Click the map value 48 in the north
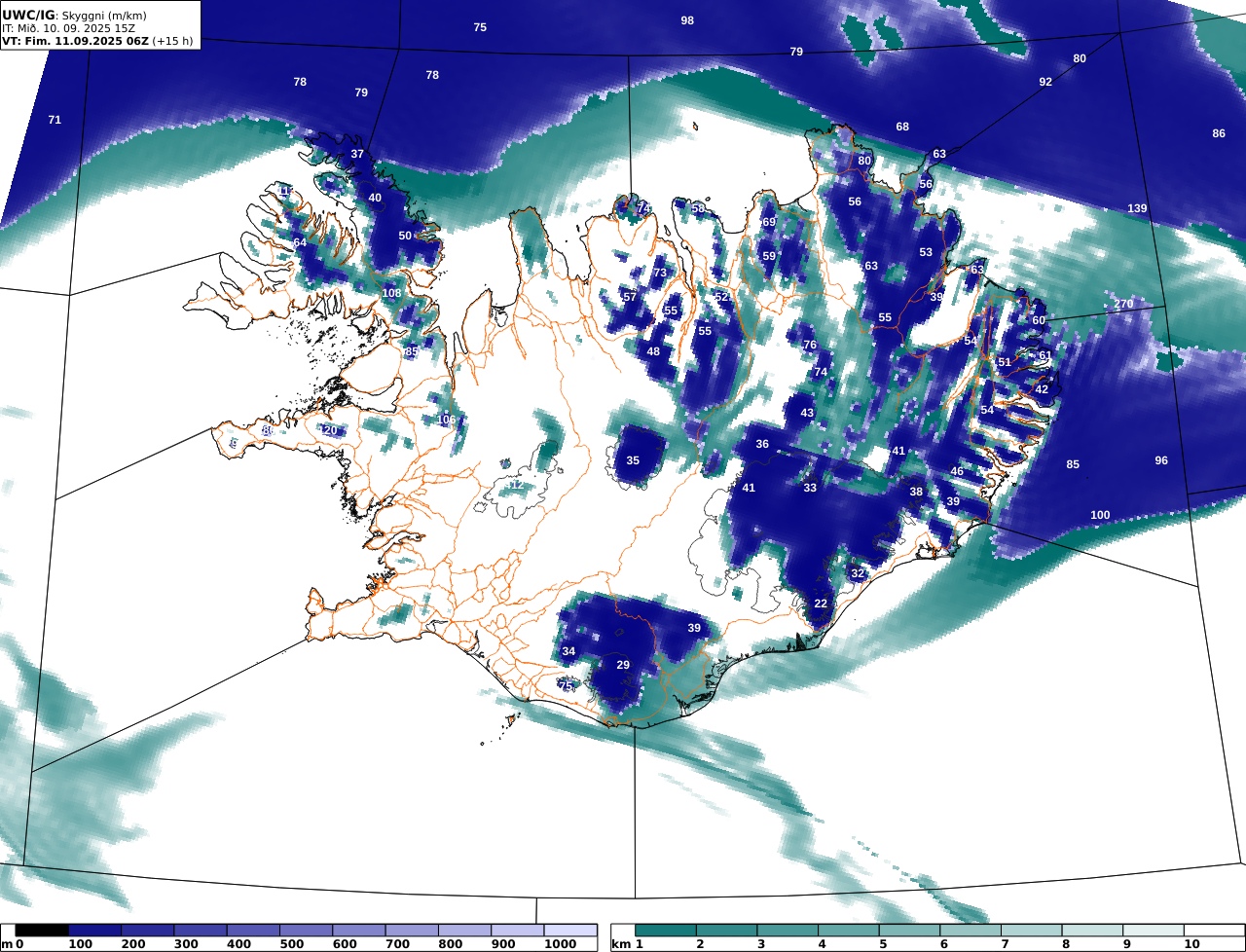 coord(653,351)
